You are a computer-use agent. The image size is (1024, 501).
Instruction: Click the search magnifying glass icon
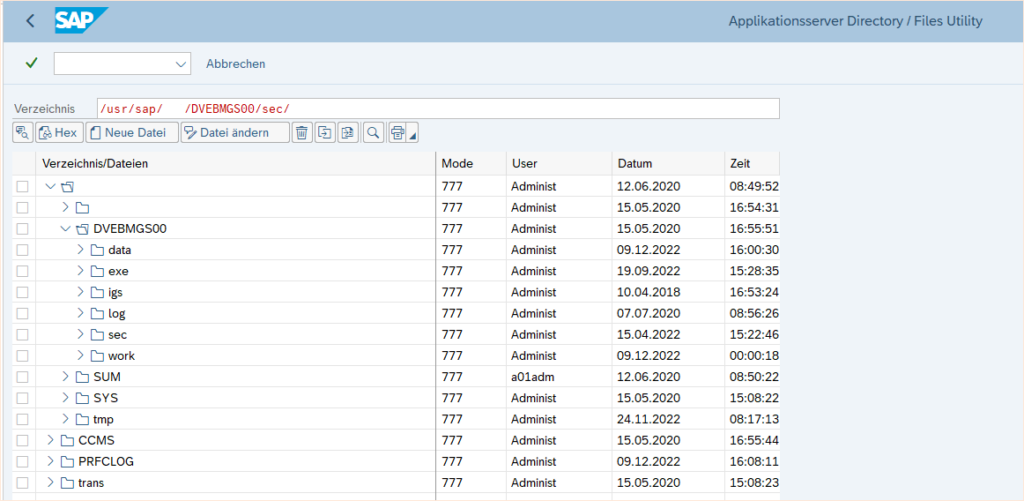point(373,133)
